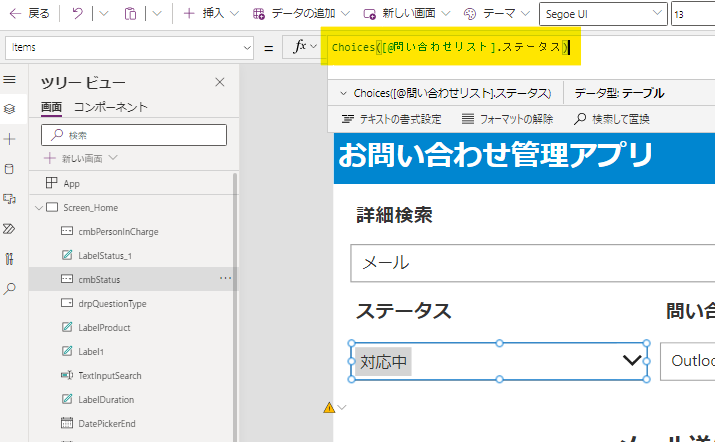Viewport: 715px width, 442px height.
Task: Expand the chevron beside warning icon
Action: pyautogui.click(x=342, y=407)
